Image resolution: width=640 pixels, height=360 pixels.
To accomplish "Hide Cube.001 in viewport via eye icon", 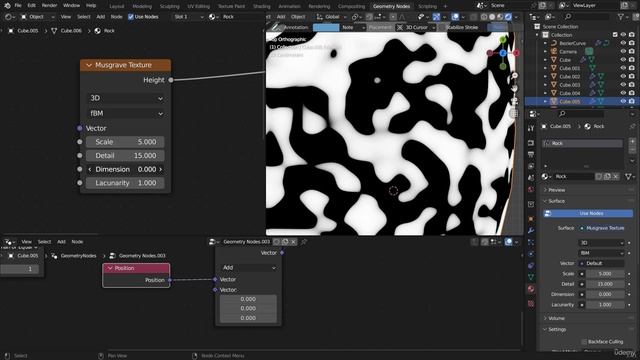I will click(623, 68).
